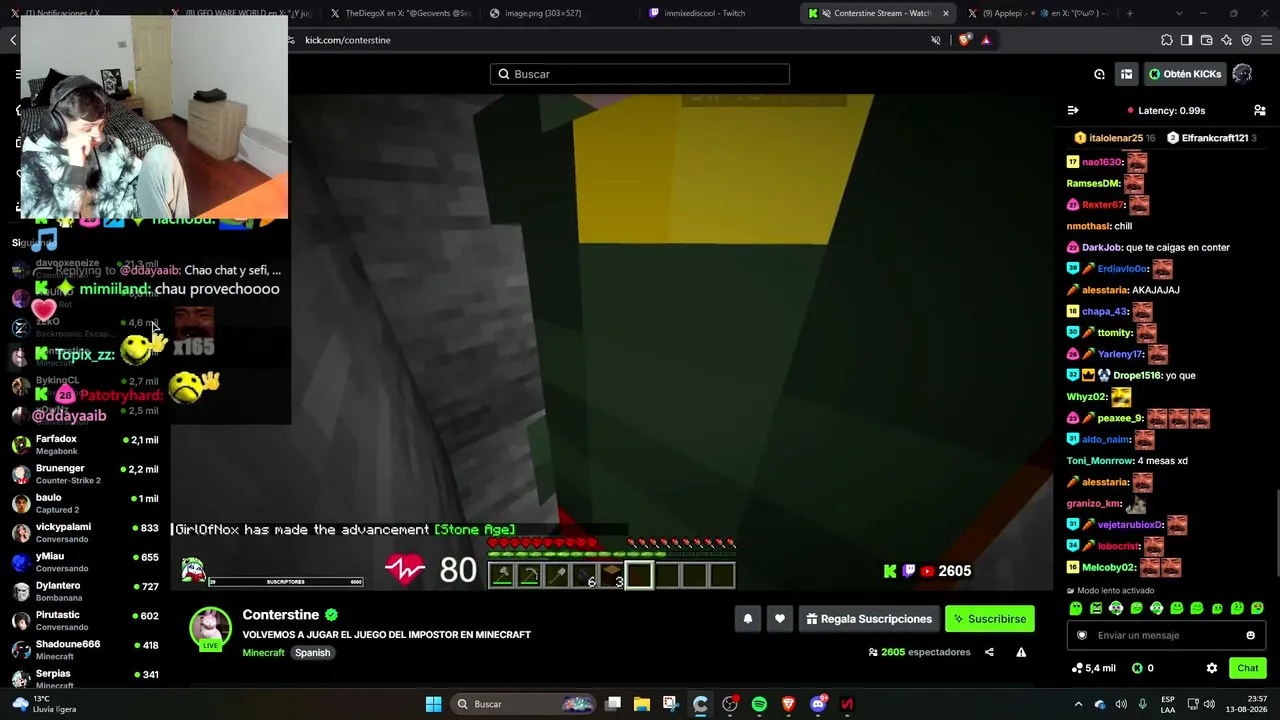Open the Kick search box
1280x720 pixels.
(640, 74)
